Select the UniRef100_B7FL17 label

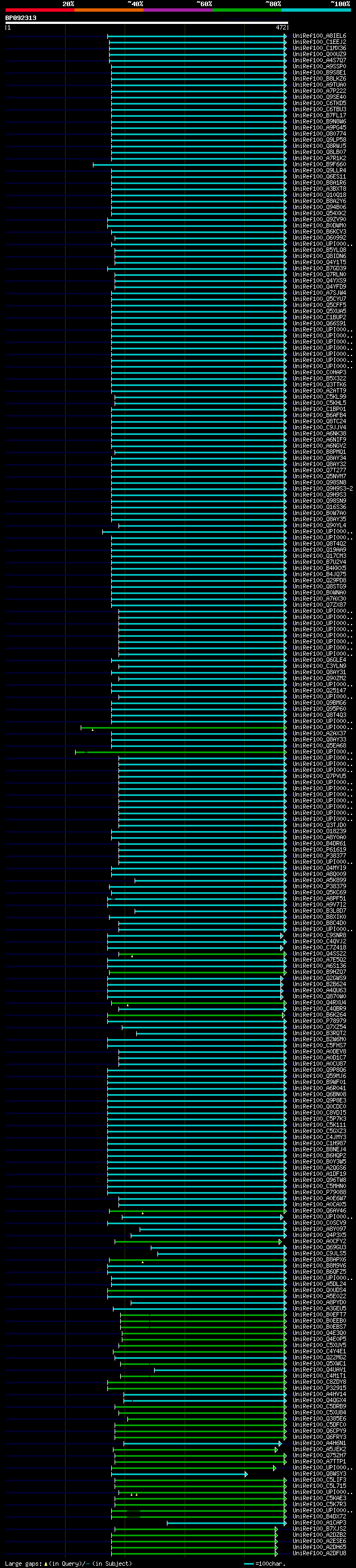(319, 116)
